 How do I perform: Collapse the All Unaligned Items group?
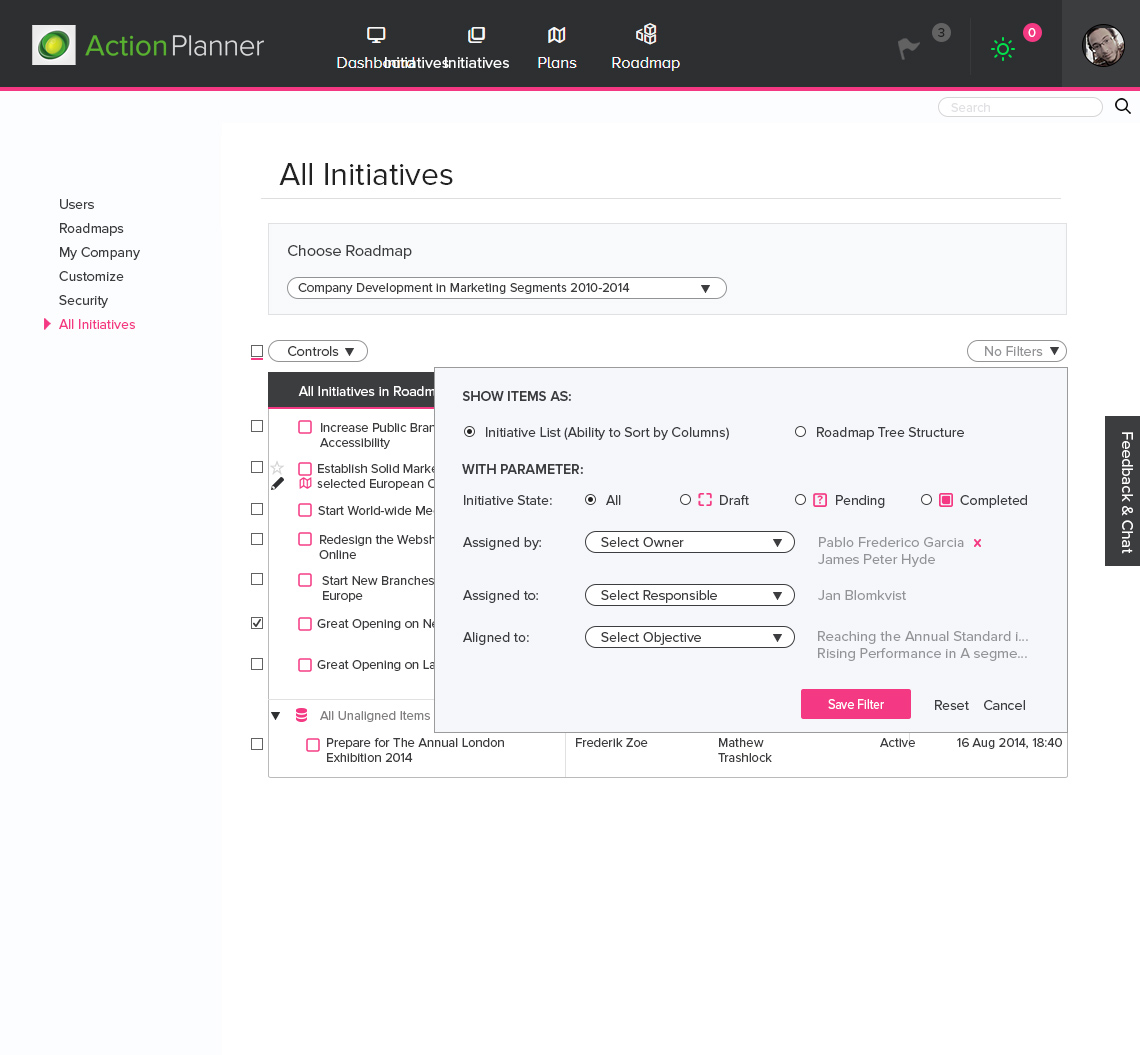pos(276,715)
